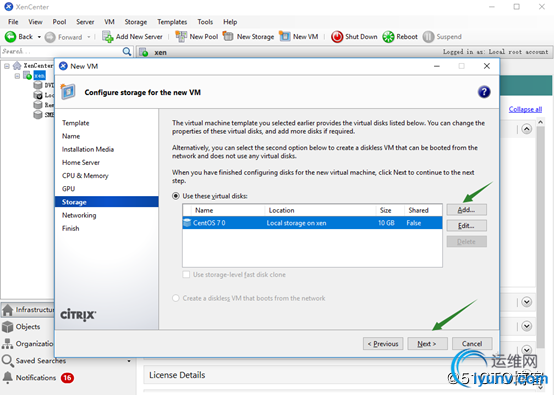Click the Name column header
This screenshot has width=554, height=395.
pyautogui.click(x=229, y=210)
